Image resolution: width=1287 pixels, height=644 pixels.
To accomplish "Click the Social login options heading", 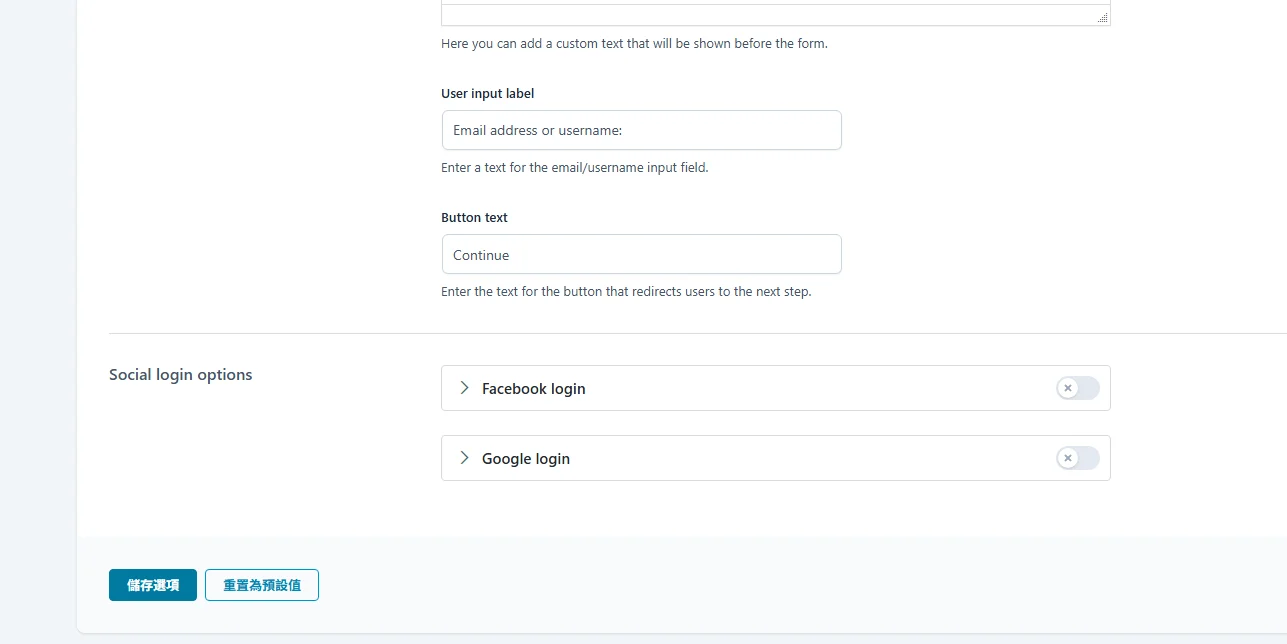I will [181, 375].
